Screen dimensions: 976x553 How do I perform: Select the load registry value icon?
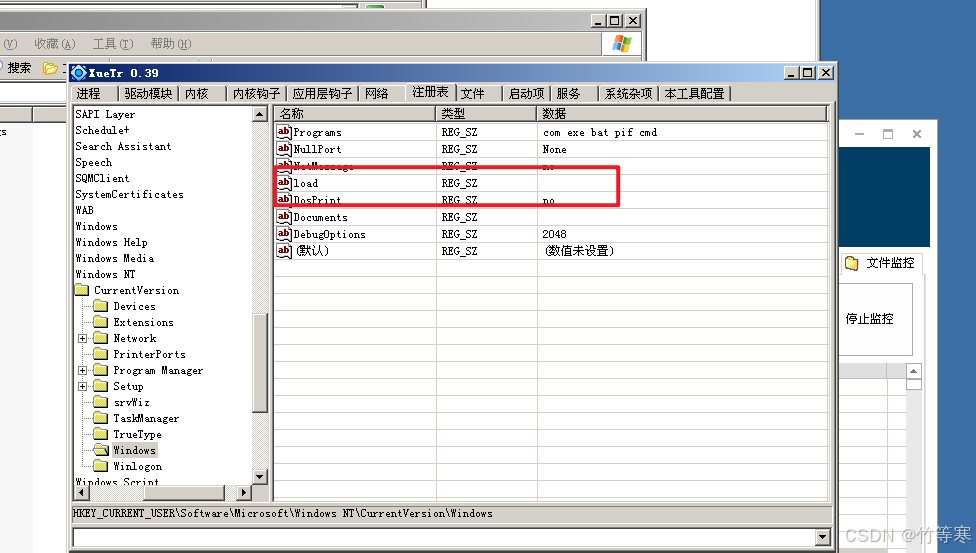(x=284, y=183)
